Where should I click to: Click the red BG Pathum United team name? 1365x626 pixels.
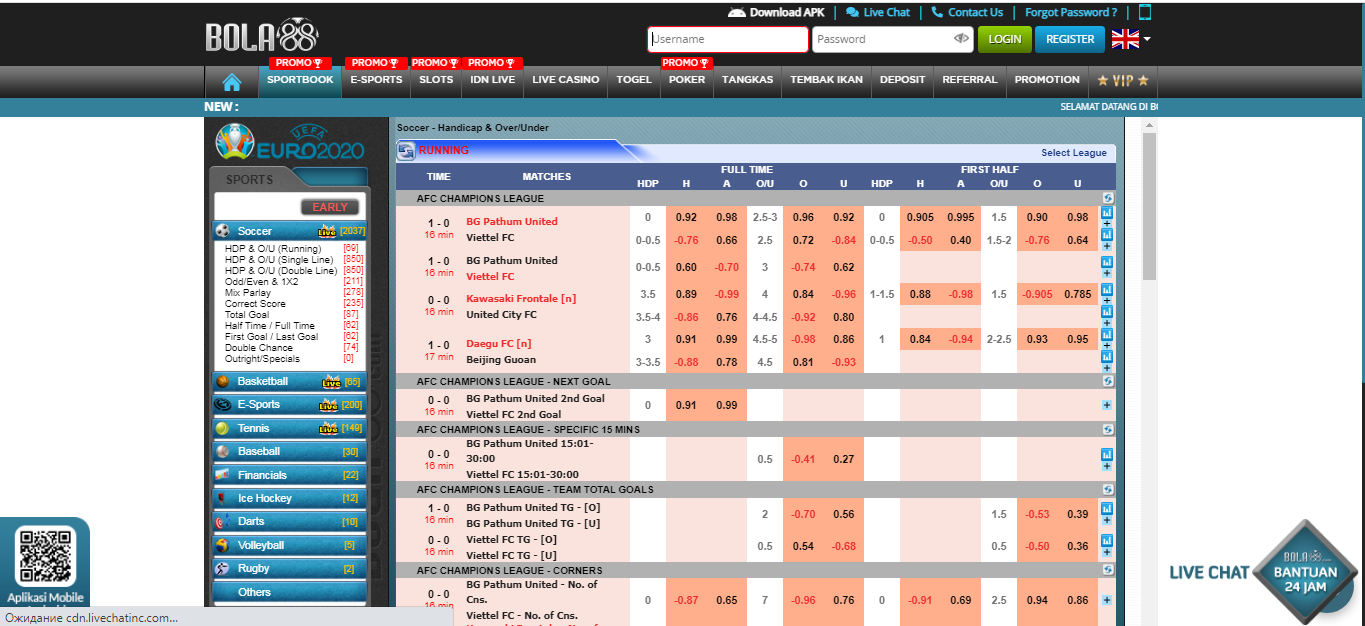tap(512, 222)
